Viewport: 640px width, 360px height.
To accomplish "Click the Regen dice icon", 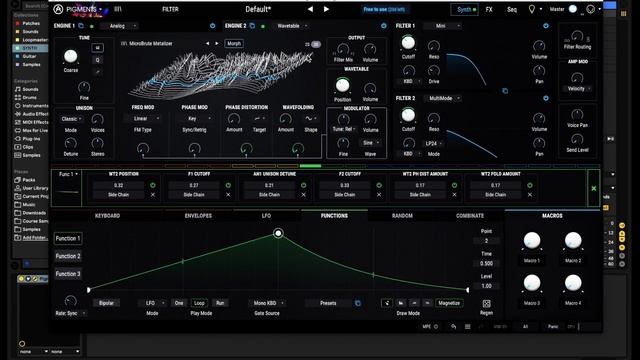I will pos(486,304).
